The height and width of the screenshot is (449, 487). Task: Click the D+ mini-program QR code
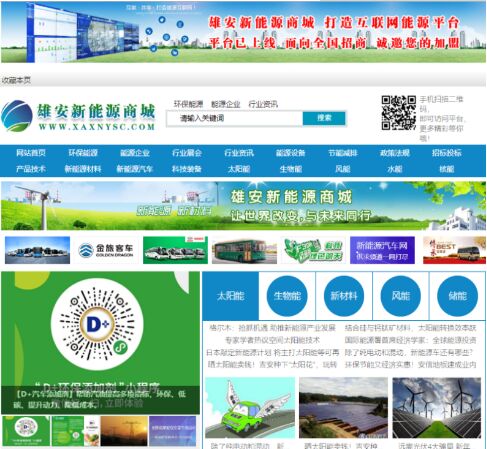(x=97, y=324)
